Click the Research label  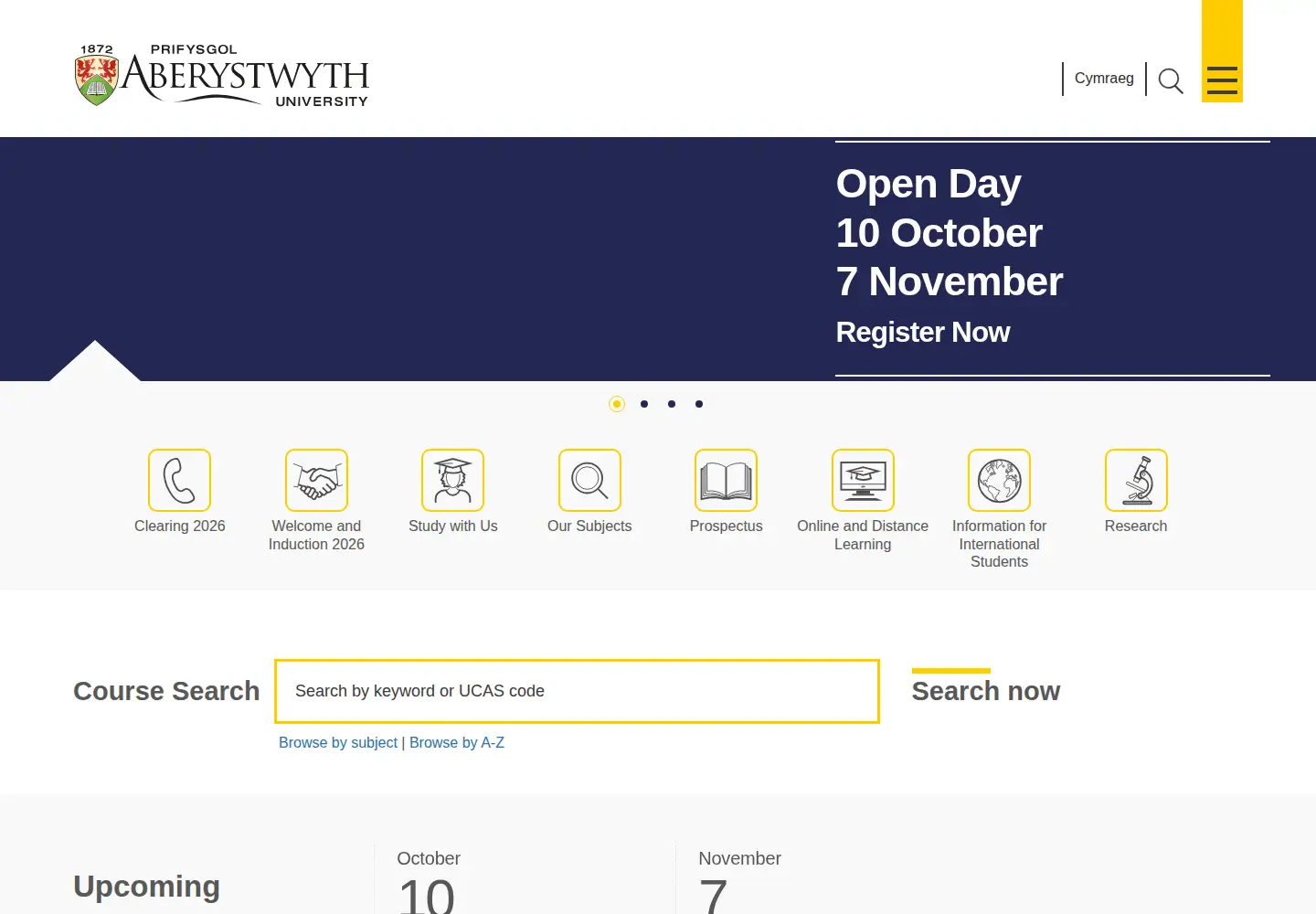1136,526
